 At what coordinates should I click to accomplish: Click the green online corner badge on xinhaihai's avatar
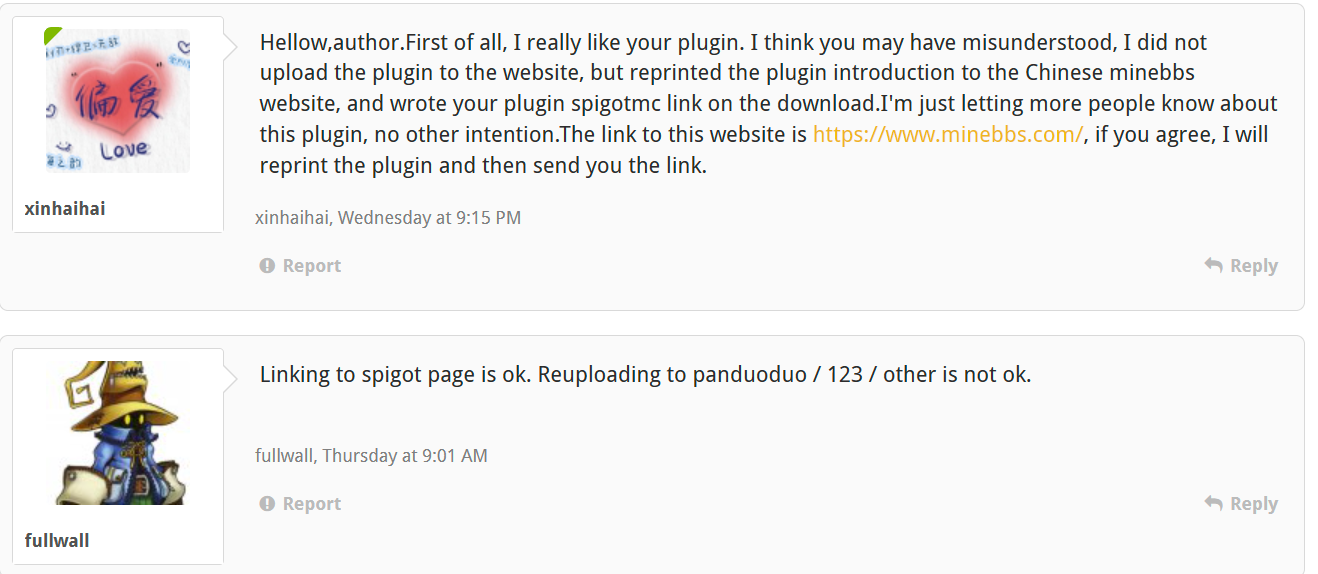52,35
